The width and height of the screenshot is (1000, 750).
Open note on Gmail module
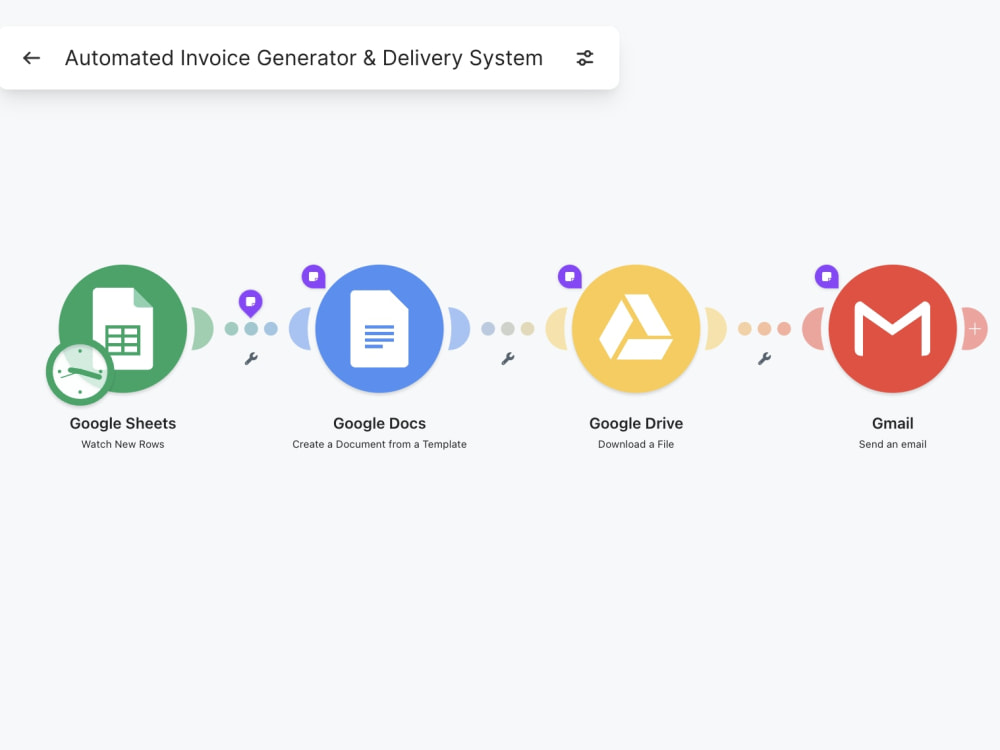click(x=827, y=277)
